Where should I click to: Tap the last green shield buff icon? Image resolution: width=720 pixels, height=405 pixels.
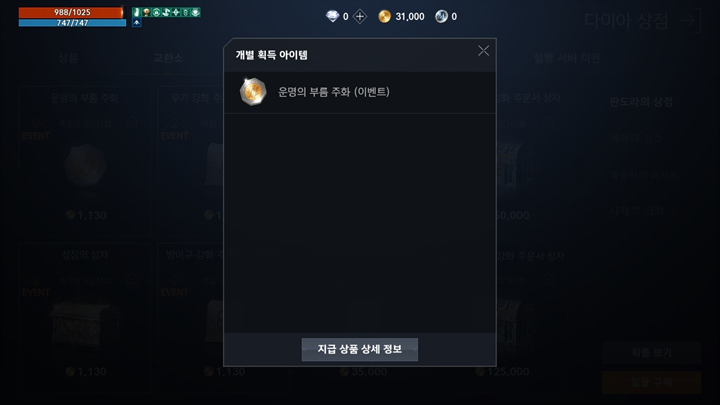coord(196,12)
